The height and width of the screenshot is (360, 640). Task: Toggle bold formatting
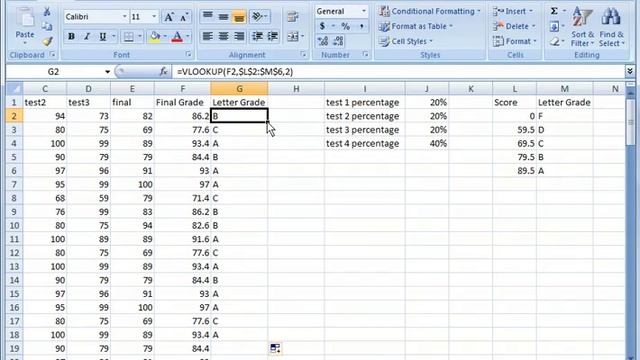click(71, 36)
